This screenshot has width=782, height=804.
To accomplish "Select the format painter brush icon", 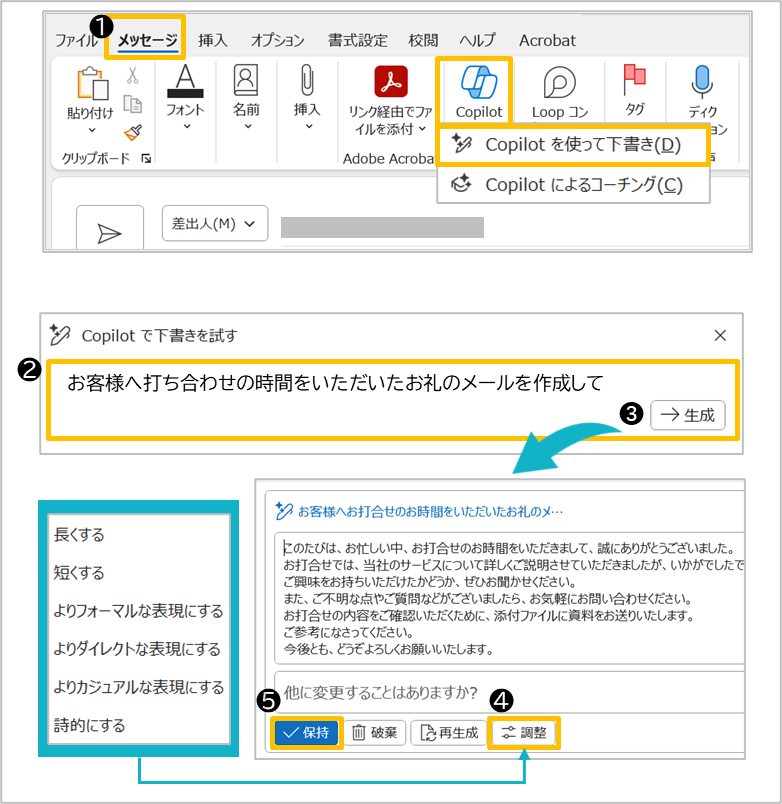I will [x=133, y=133].
